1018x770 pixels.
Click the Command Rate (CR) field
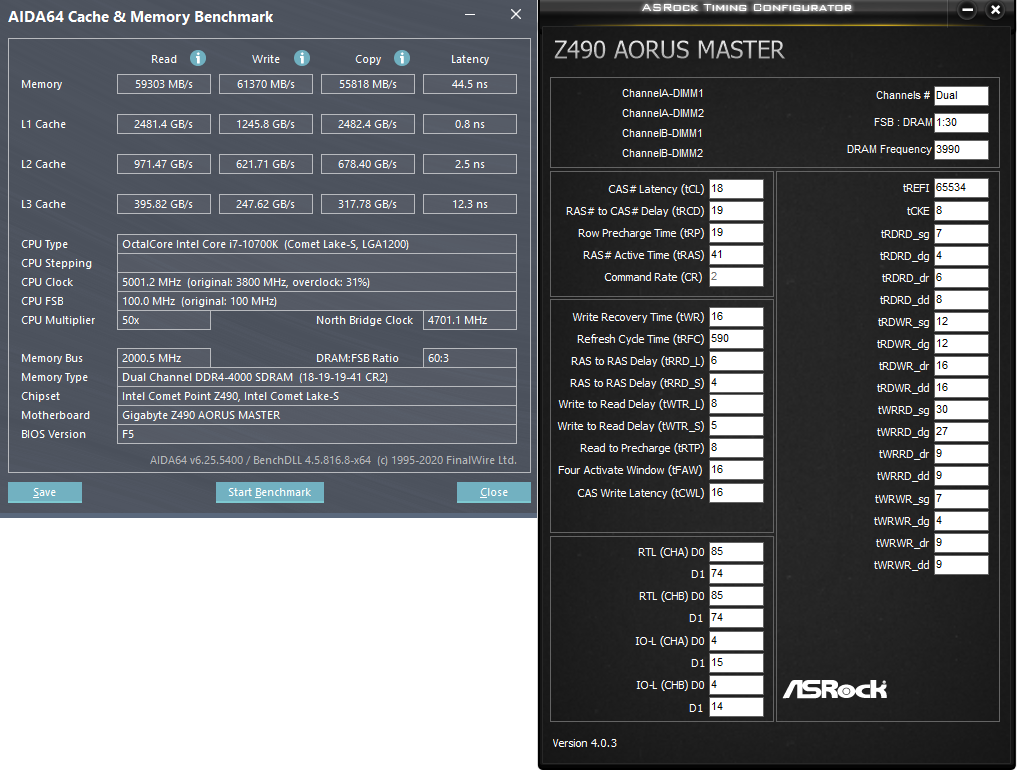[x=736, y=277]
